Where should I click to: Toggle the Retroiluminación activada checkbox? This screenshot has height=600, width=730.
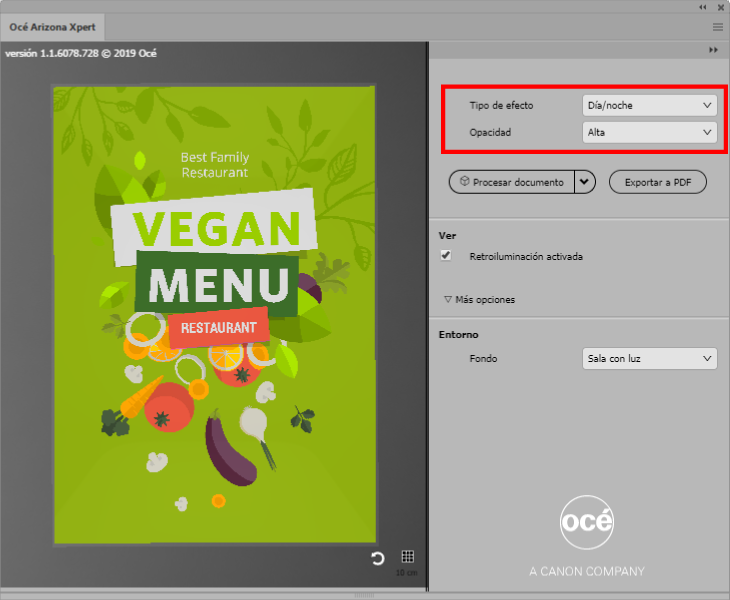point(446,256)
